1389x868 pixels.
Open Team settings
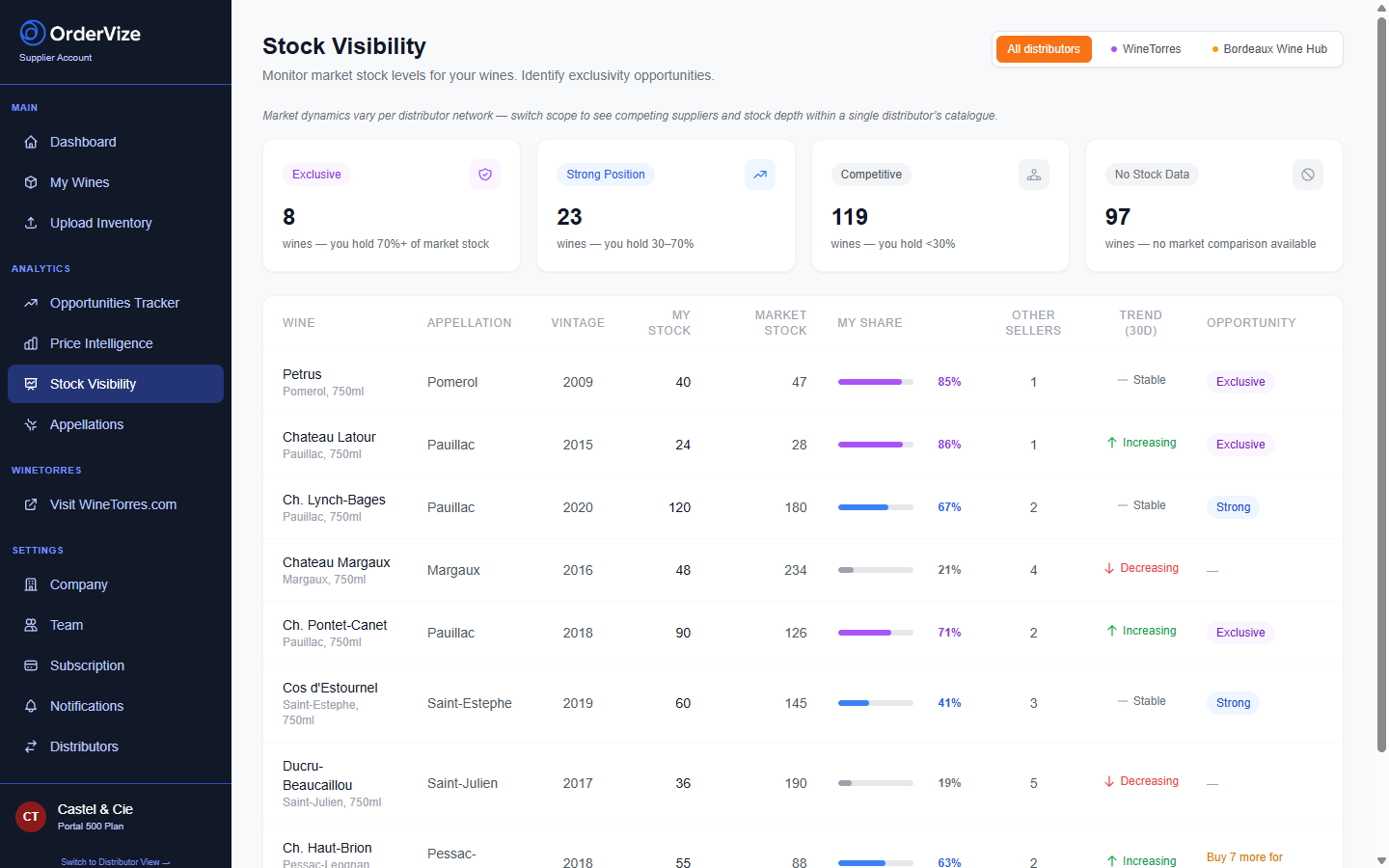[116, 625]
